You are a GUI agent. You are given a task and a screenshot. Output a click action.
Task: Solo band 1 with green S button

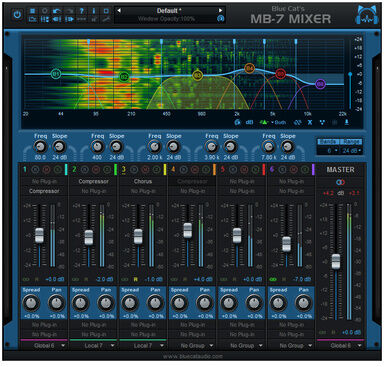point(57,170)
